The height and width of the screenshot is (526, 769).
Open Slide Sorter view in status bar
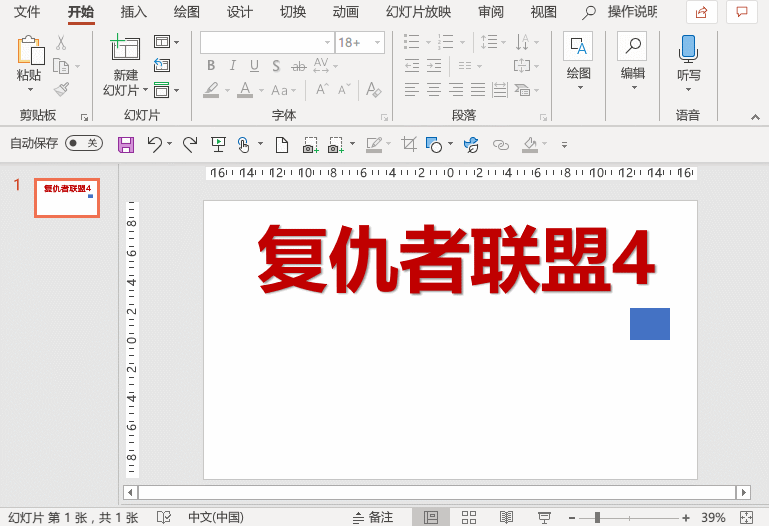(x=469, y=517)
